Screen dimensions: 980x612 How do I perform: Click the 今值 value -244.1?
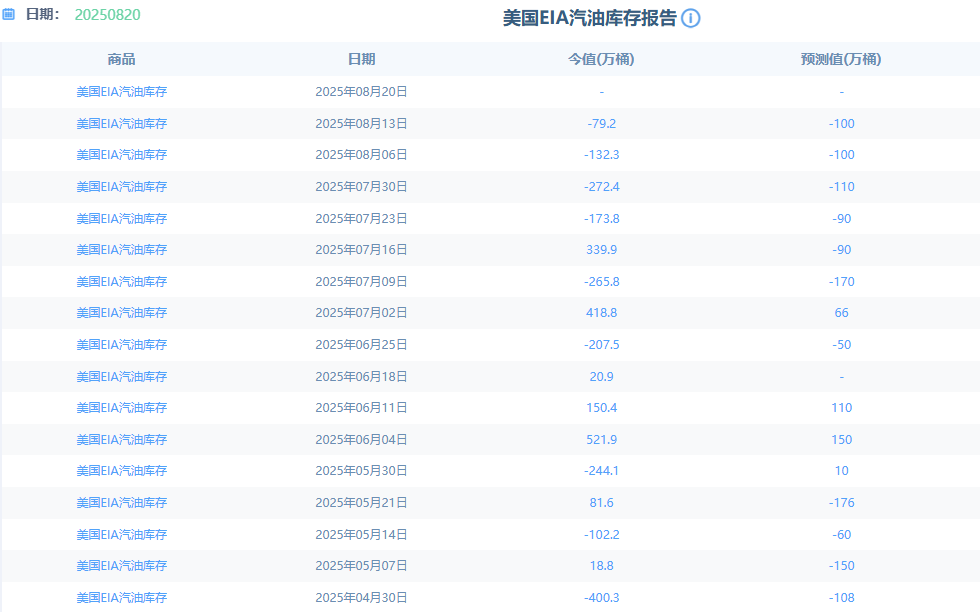[602, 471]
